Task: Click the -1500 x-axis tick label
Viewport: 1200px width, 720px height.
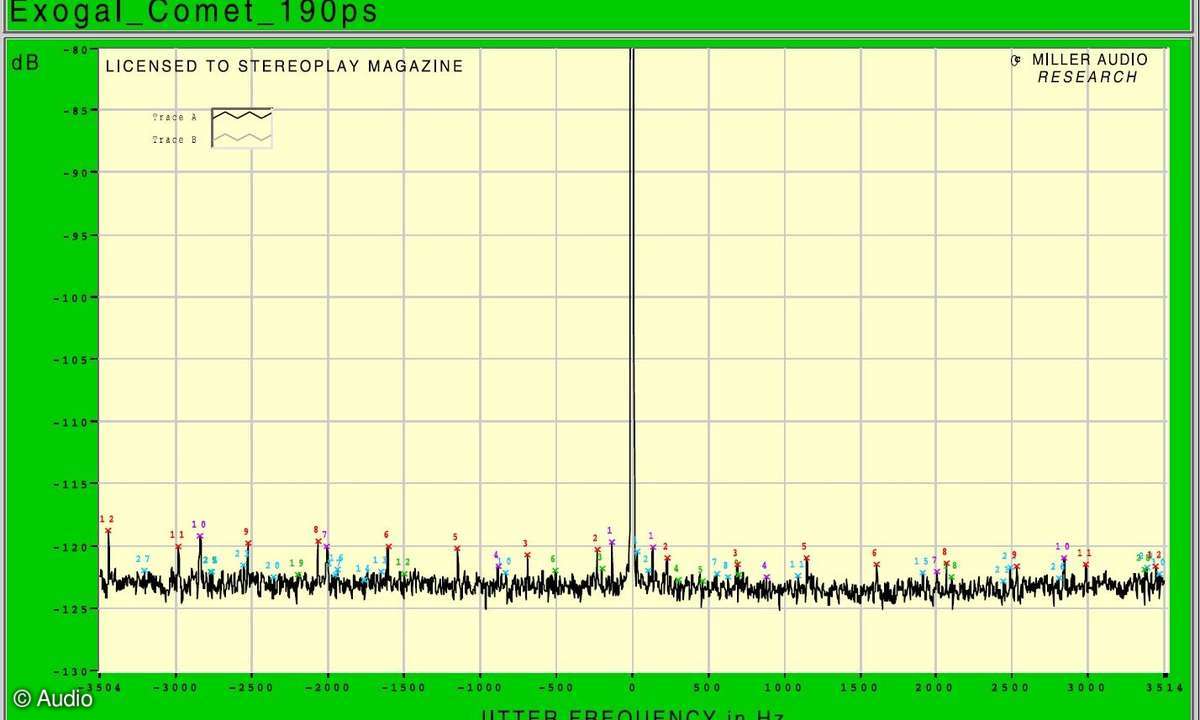Action: coord(403,688)
